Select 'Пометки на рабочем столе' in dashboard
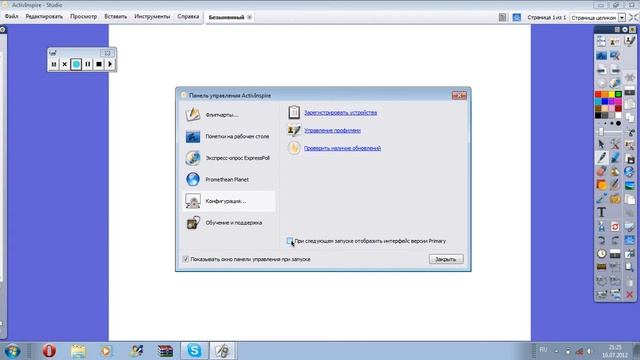The height and width of the screenshot is (360, 640). [229, 136]
